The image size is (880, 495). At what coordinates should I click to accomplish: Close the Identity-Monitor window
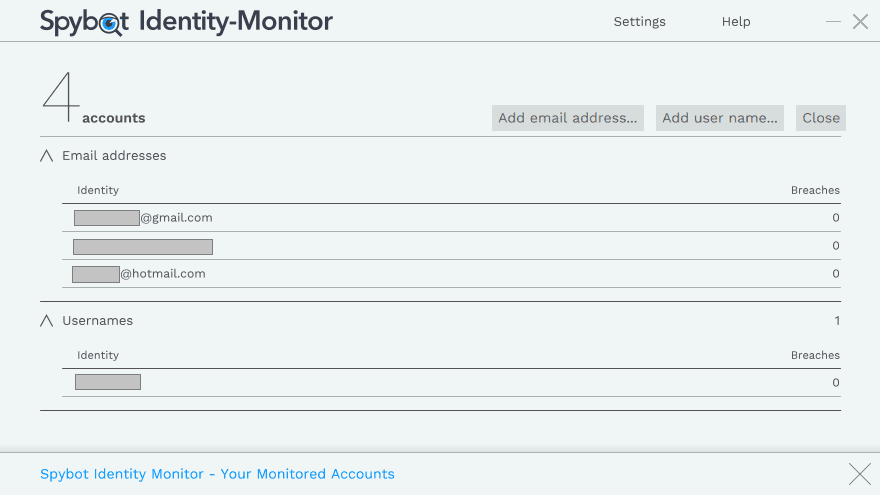point(860,22)
